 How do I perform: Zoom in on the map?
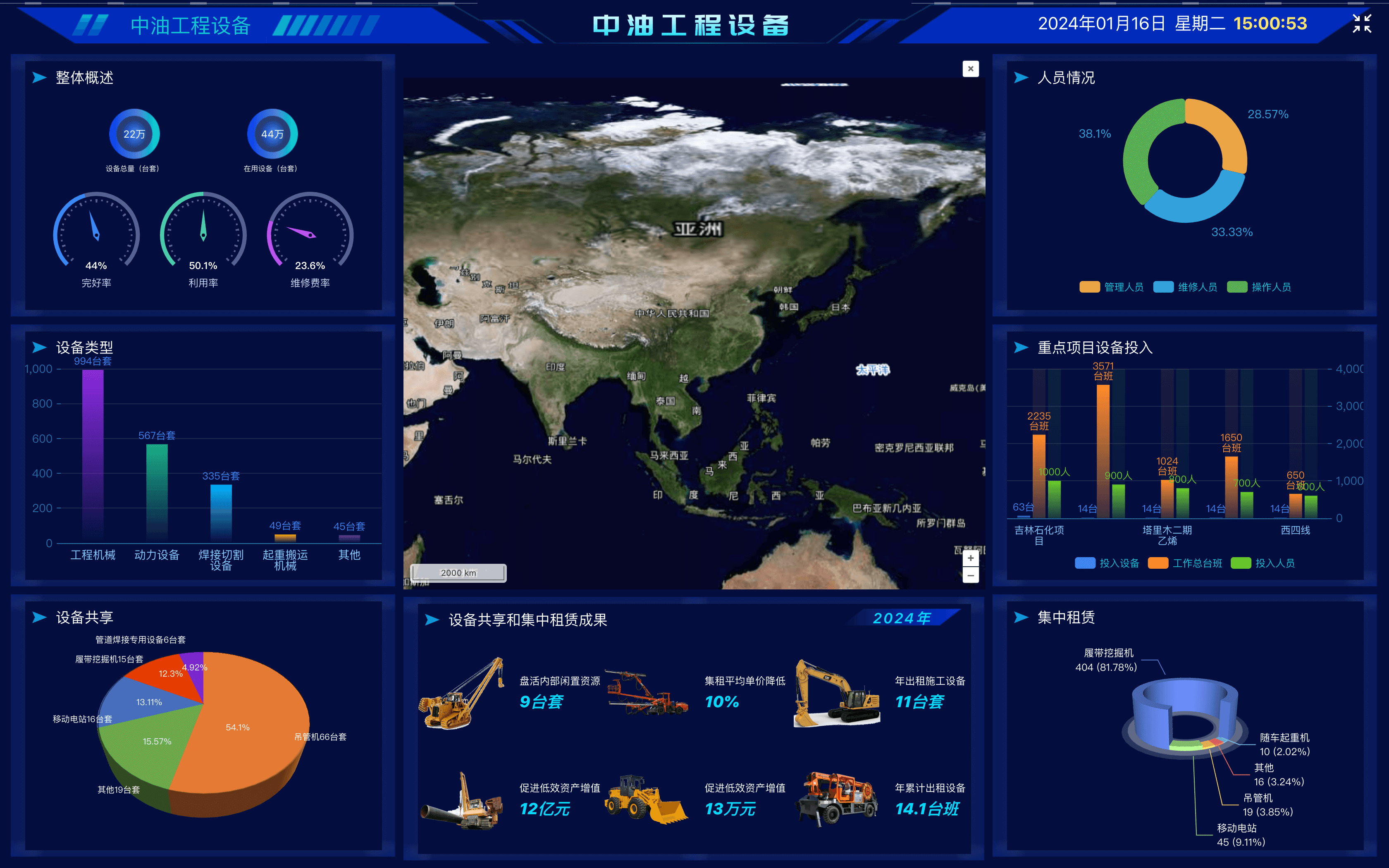coord(971,558)
